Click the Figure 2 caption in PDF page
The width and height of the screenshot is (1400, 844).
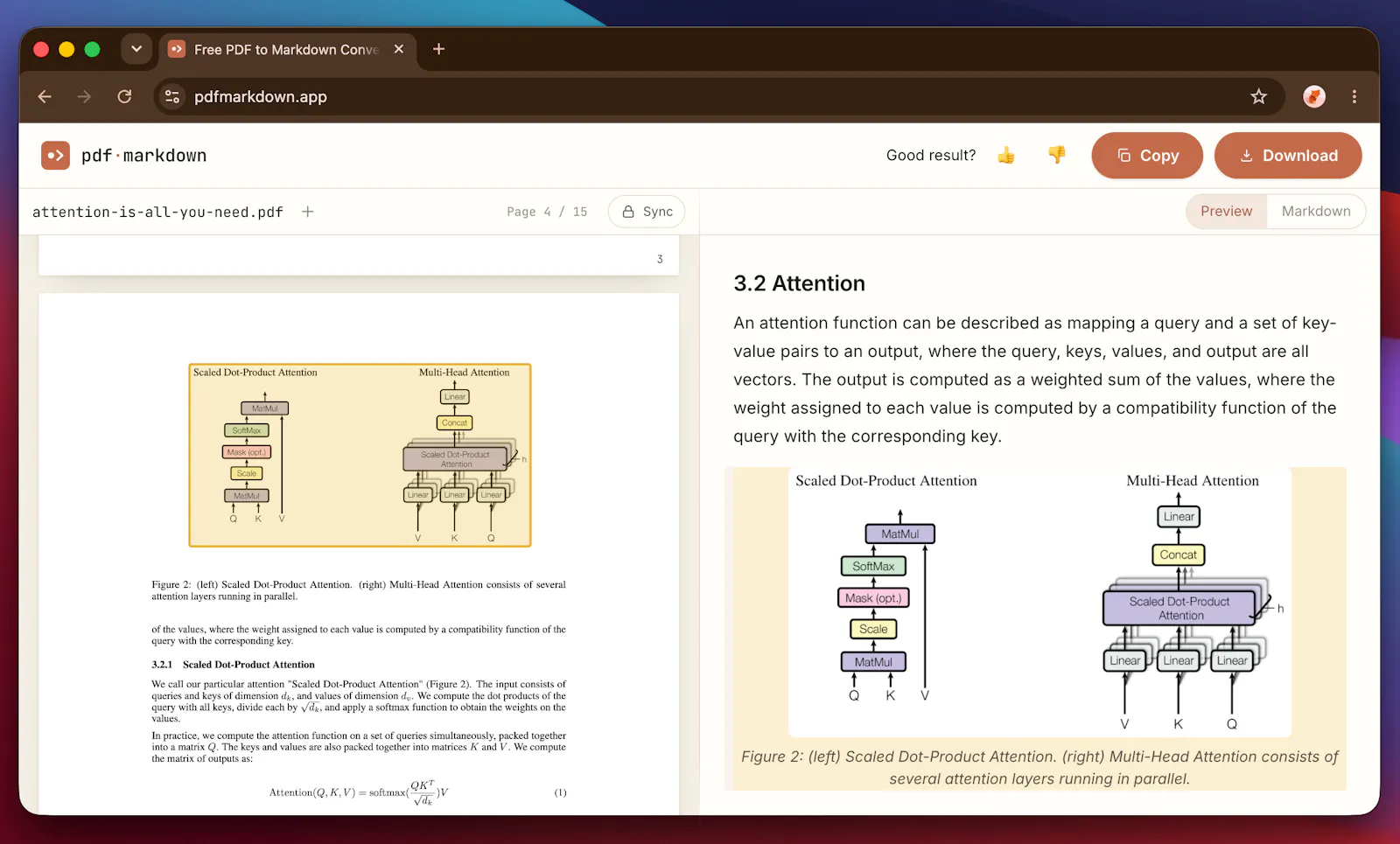click(359, 590)
